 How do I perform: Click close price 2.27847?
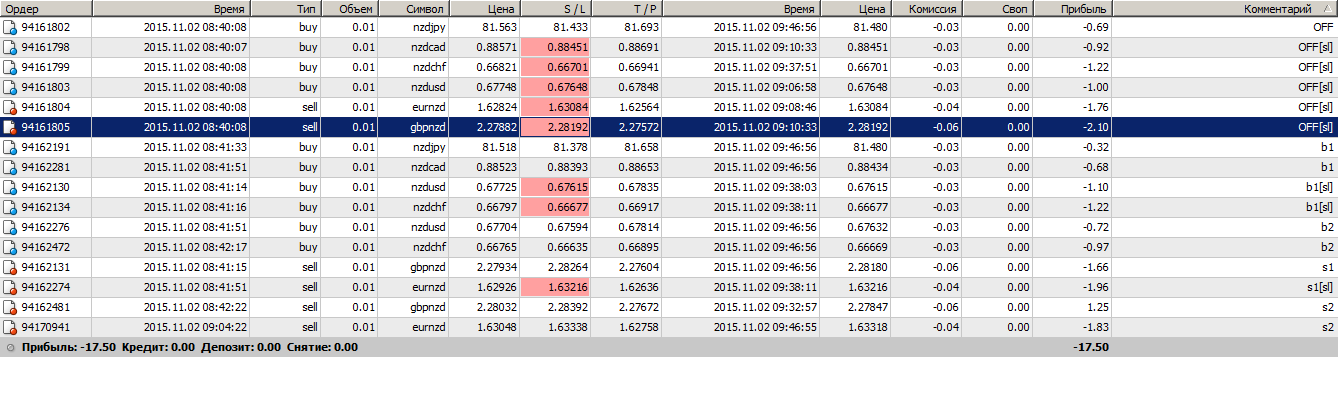coord(868,307)
